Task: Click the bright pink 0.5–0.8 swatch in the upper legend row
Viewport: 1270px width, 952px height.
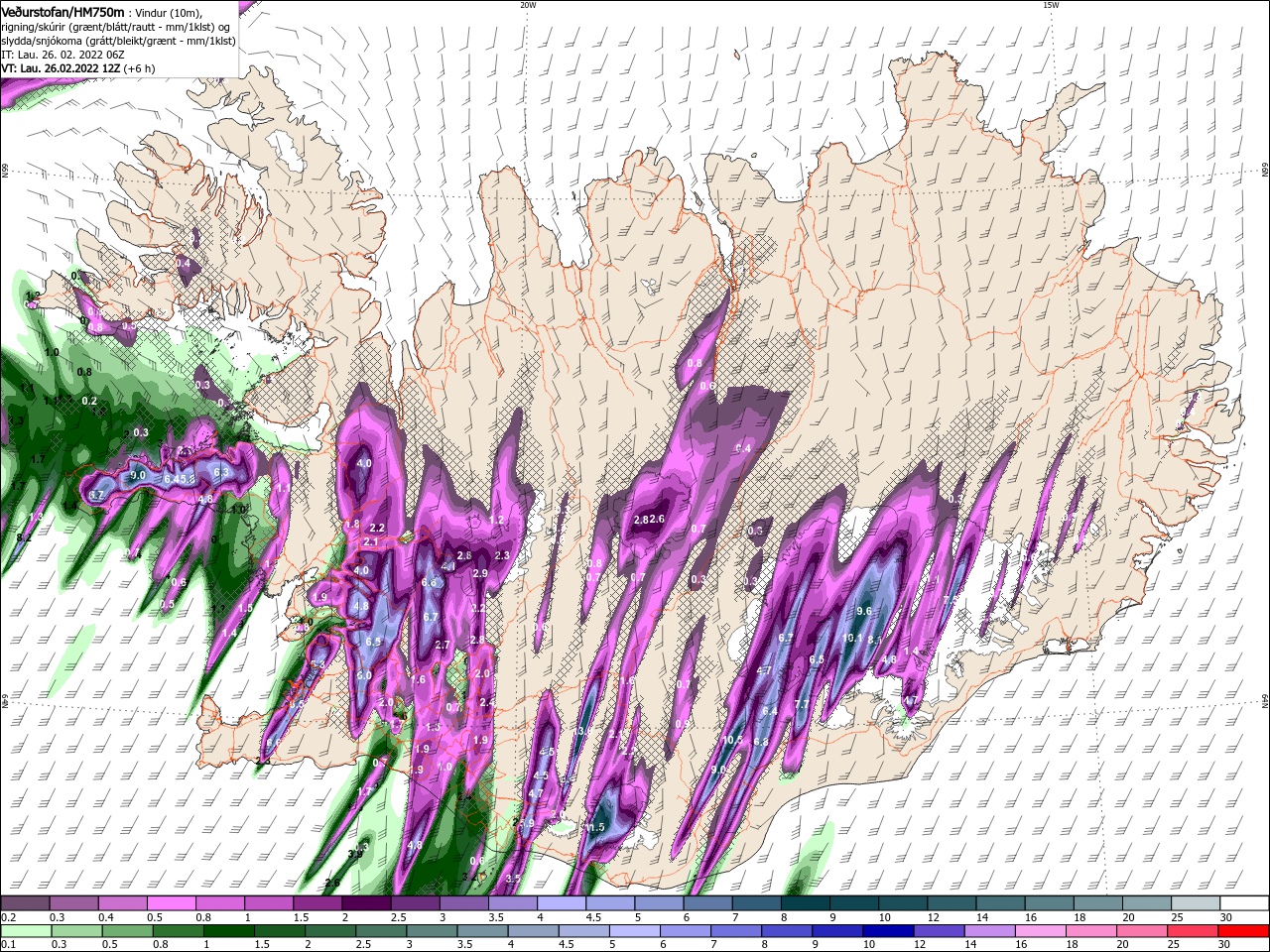Action: pos(171,904)
